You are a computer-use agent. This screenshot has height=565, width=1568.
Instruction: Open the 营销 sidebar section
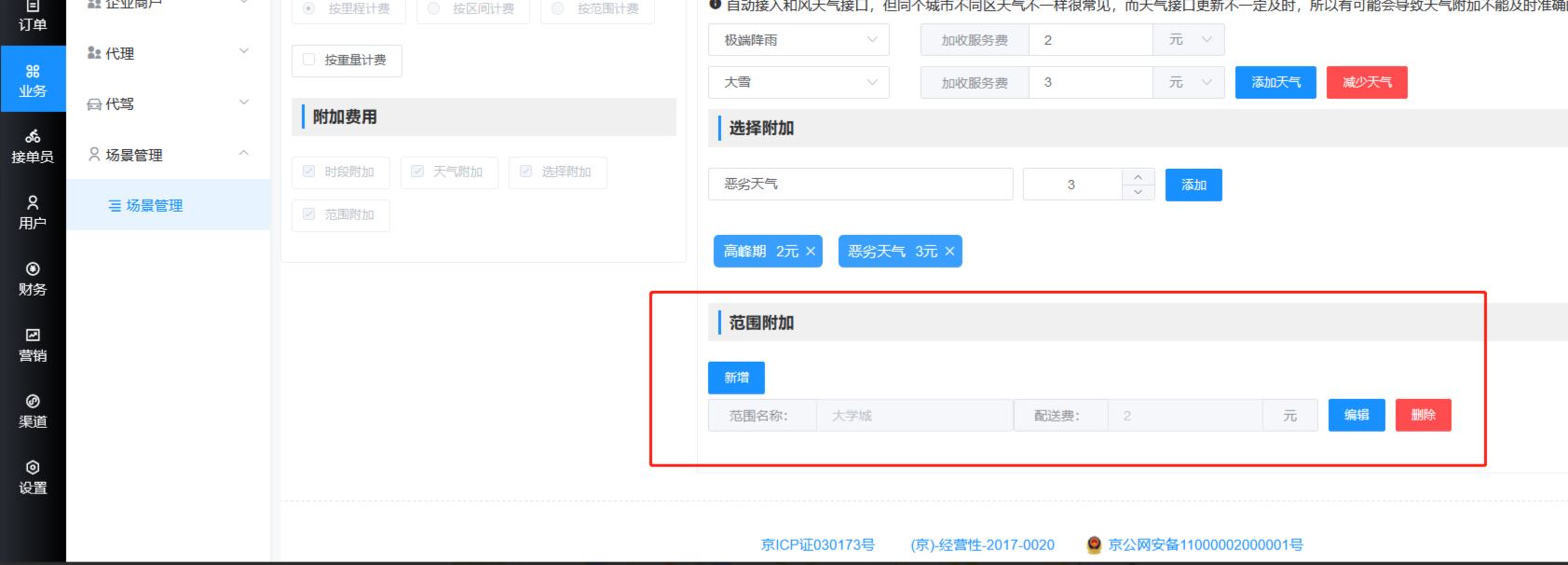33,345
